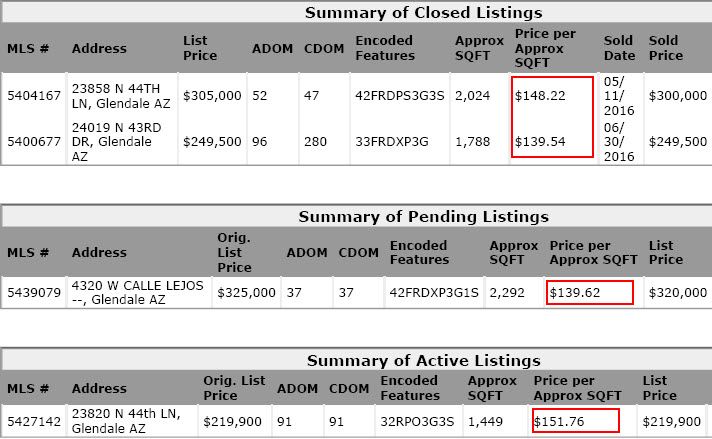Click Orig. List Price header in Pending Listings
Image resolution: width=712 pixels, height=439 pixels.
(x=234, y=252)
